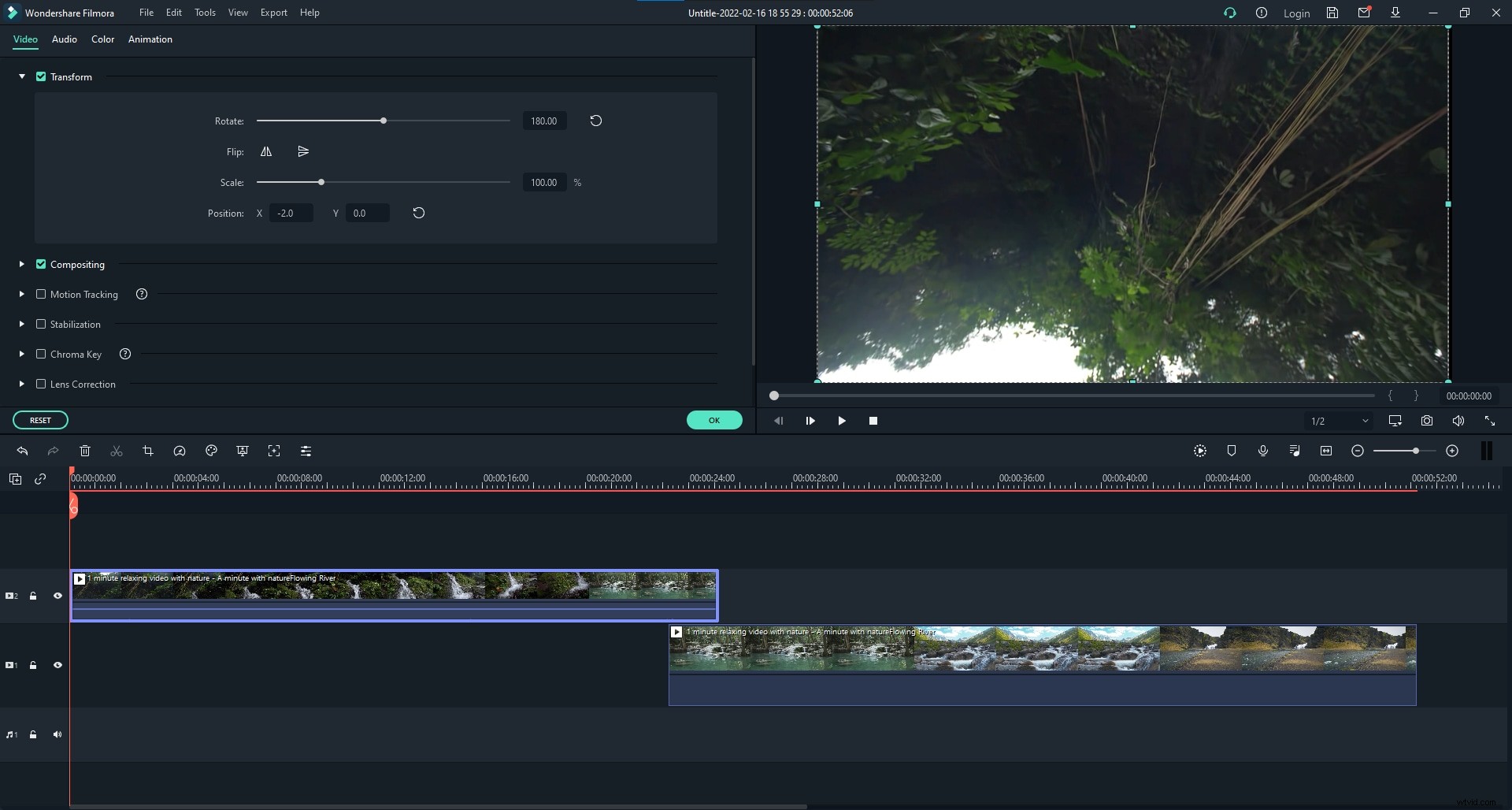Open the Crop tool
Screen dimensions: 1512x810
(148, 451)
